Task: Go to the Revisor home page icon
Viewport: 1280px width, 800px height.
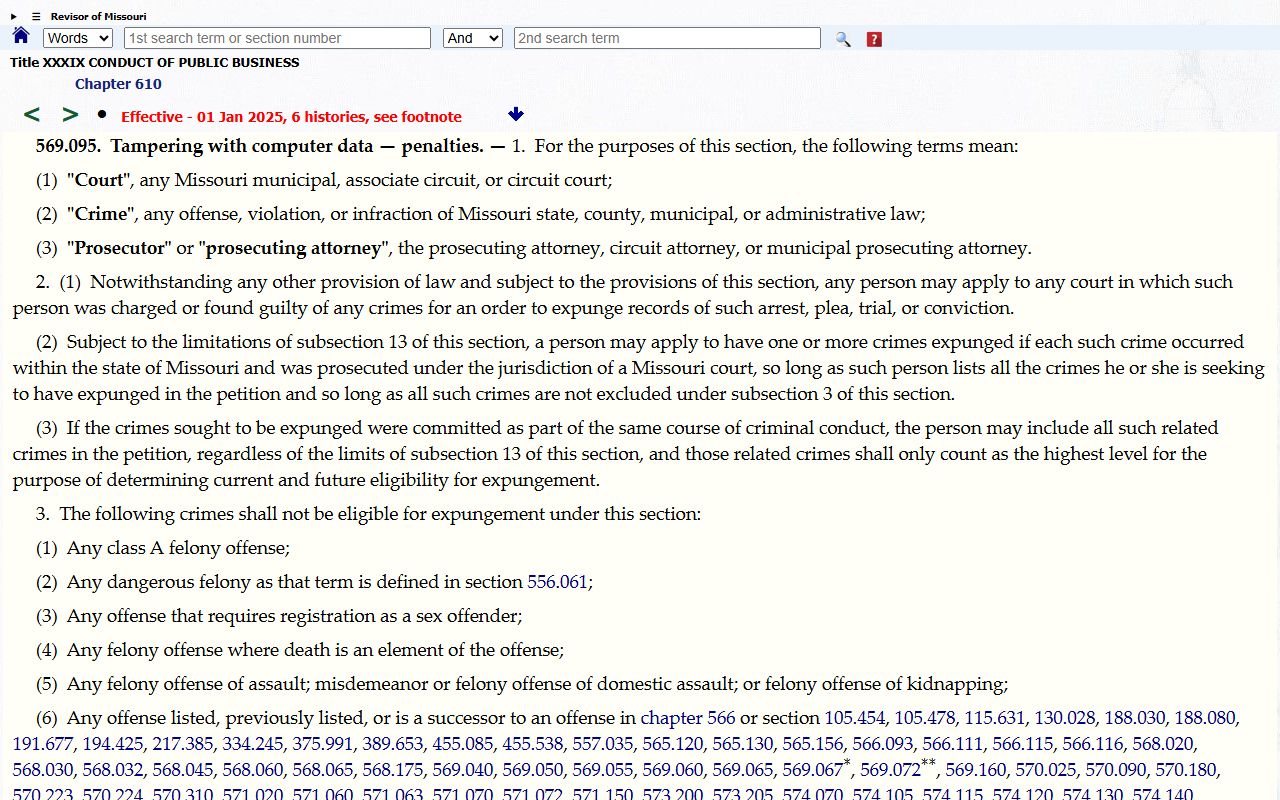Action: pyautogui.click(x=21, y=36)
